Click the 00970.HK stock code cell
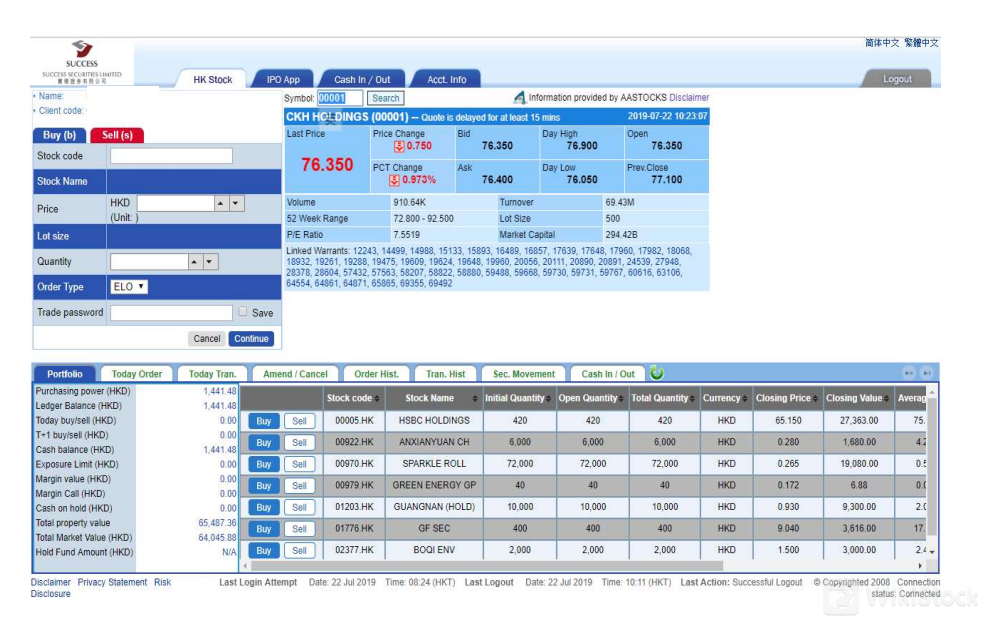The height and width of the screenshot is (632, 988). pos(354,464)
